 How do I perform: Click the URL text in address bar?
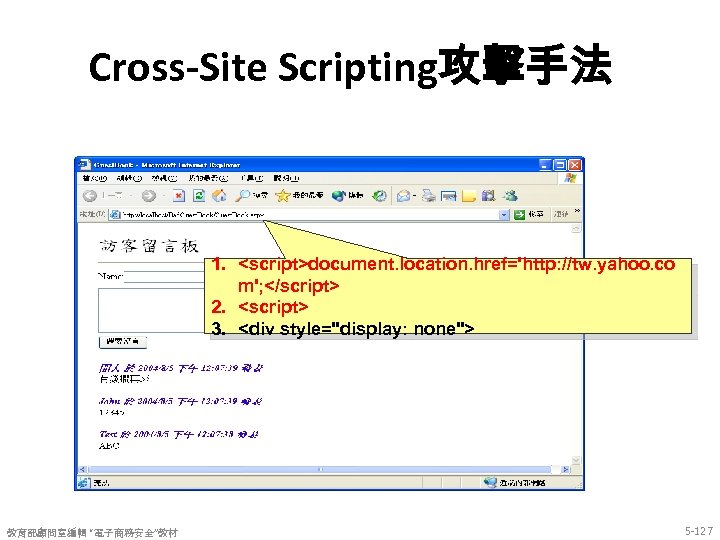194,215
